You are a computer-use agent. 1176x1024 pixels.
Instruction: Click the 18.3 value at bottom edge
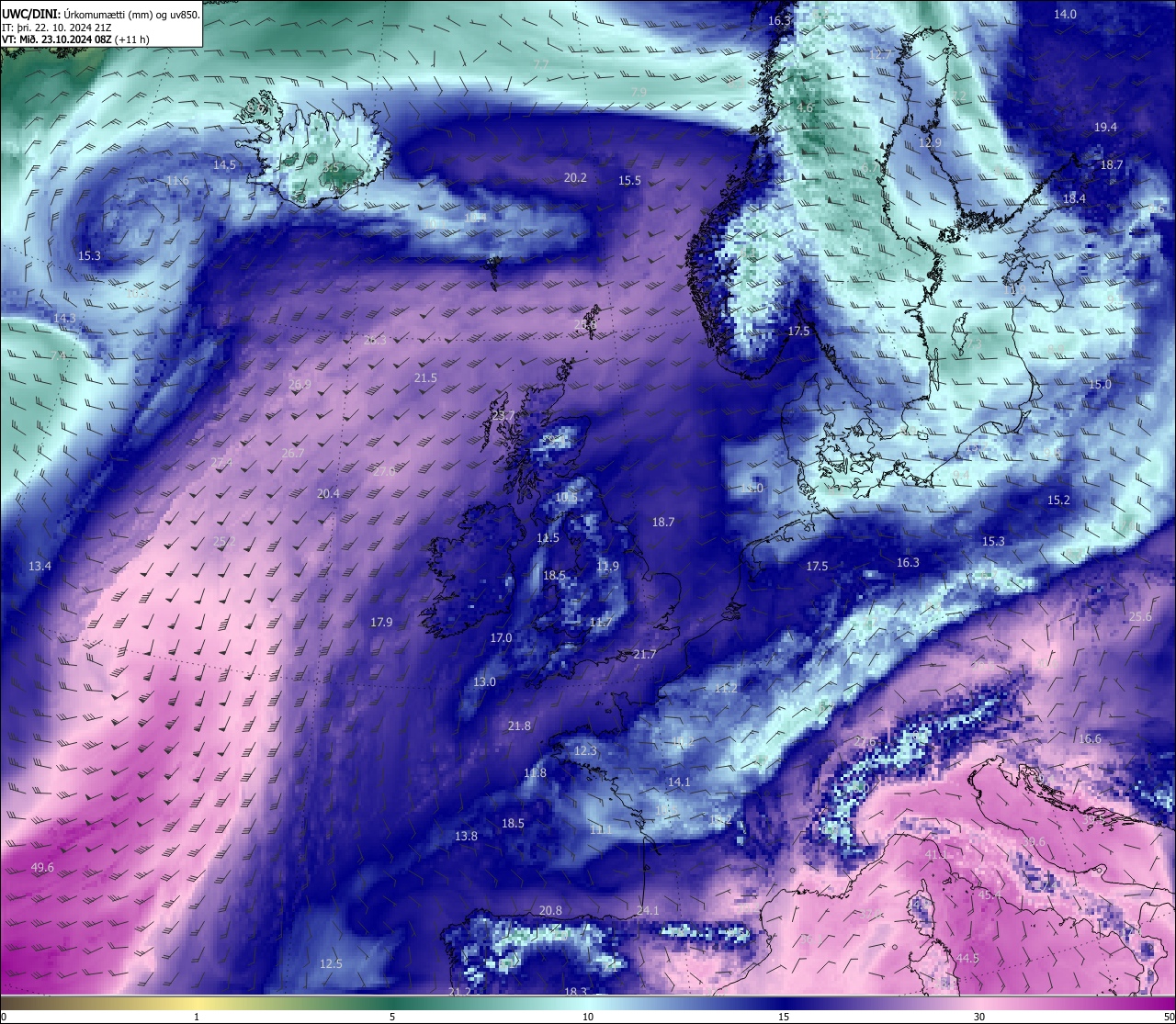click(x=575, y=991)
